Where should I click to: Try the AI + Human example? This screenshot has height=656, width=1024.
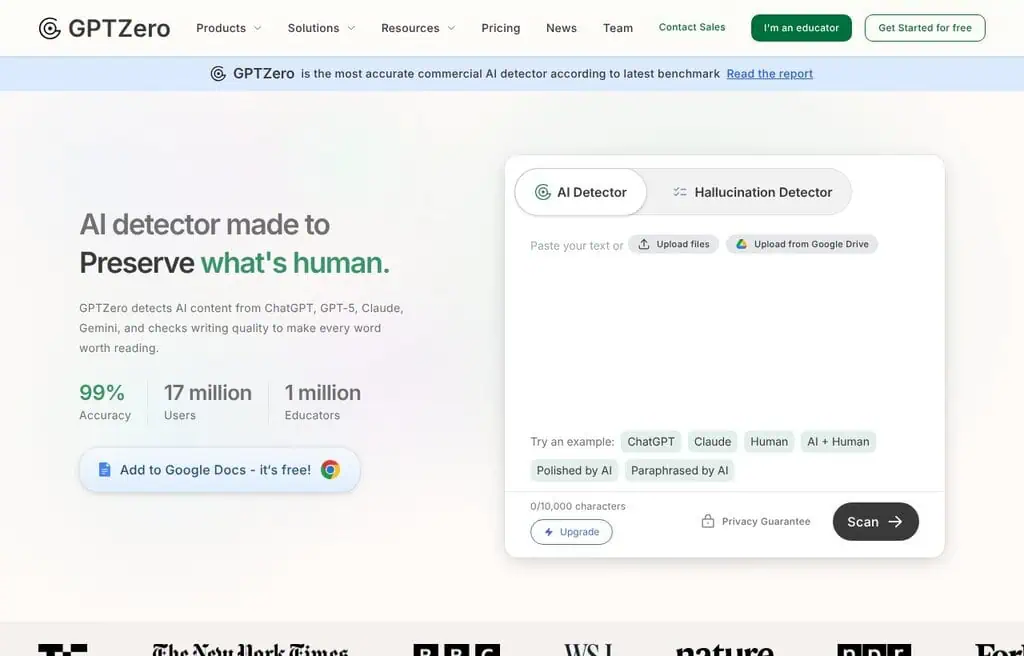(838, 442)
